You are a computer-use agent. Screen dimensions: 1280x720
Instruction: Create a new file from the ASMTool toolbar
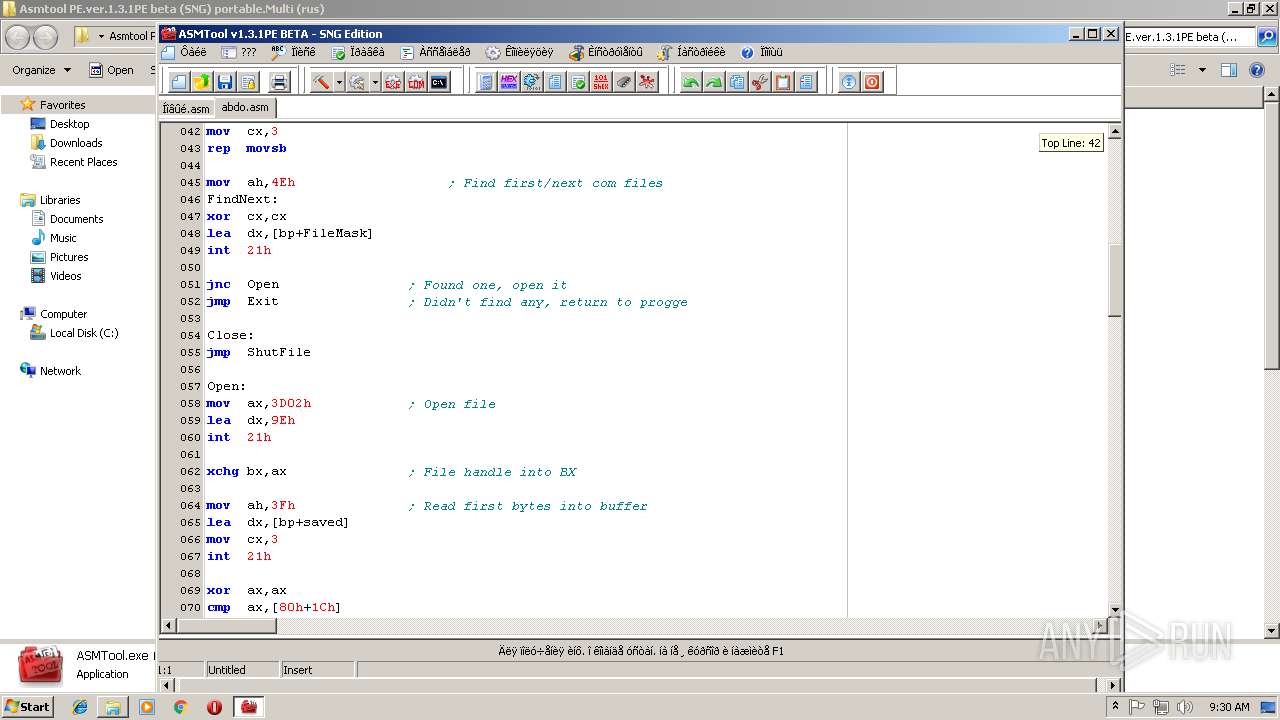point(179,82)
